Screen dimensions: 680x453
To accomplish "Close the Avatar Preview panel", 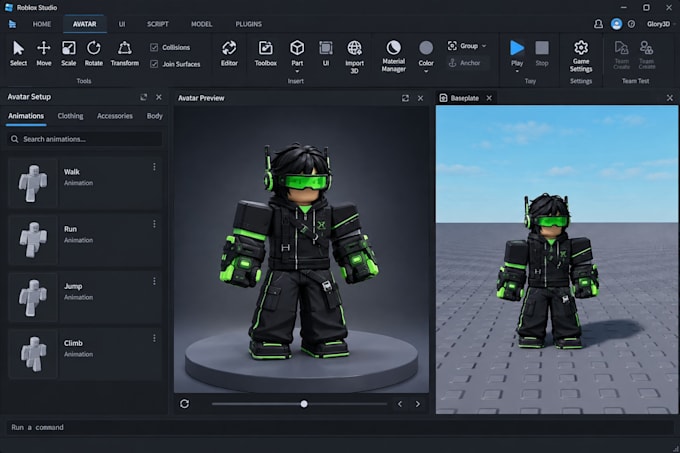I will tap(420, 98).
